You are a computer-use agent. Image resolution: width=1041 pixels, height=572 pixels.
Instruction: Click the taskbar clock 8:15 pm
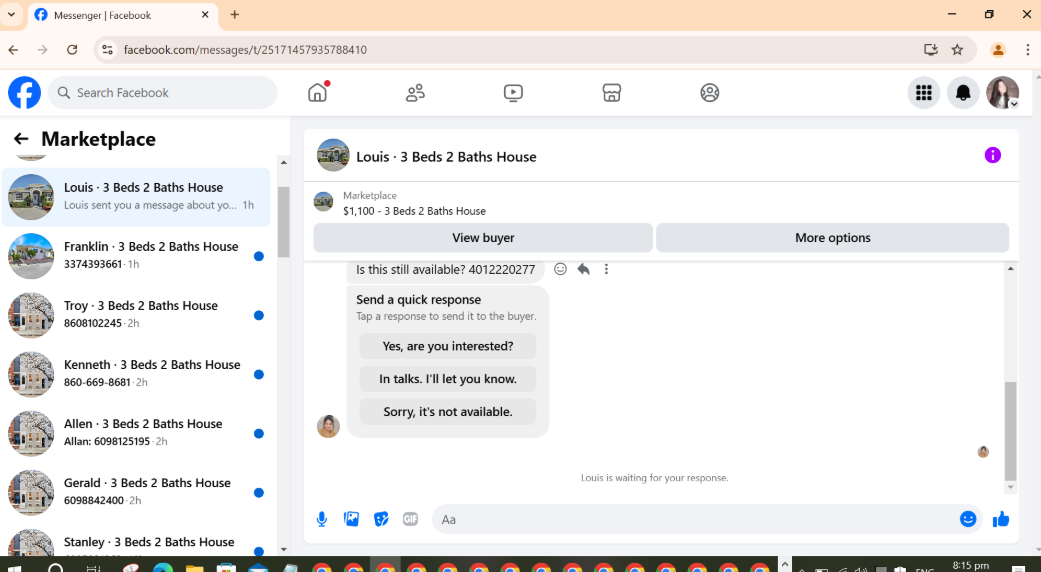tap(971, 565)
